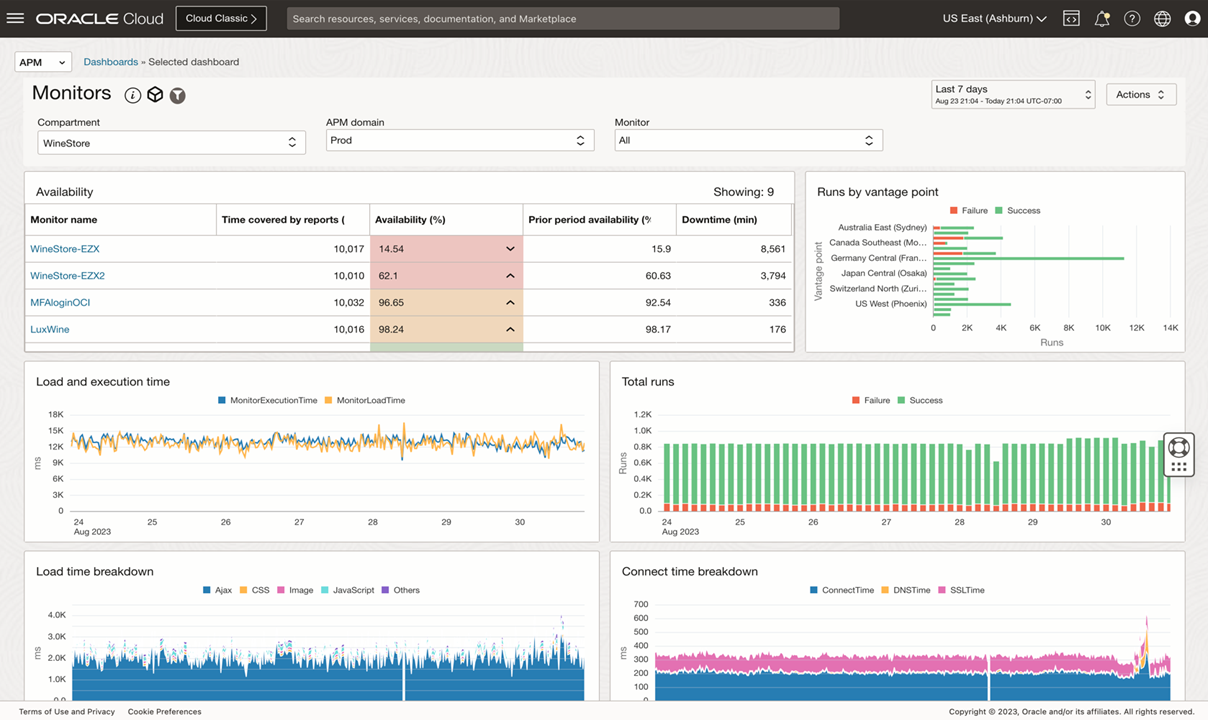Open the APM service selector
Image resolution: width=1208 pixels, height=720 pixels.
42,61
